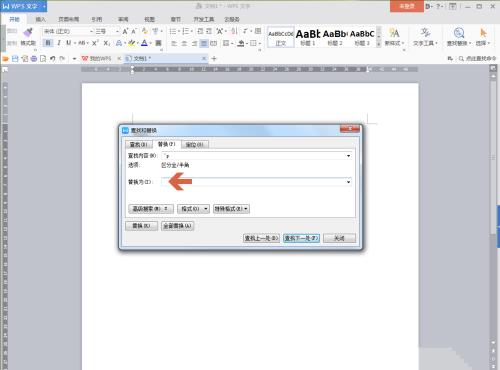The image size is (500, 370).
Task: Click the 查找下一处 (Find Next) button
Action: [x=301, y=238]
